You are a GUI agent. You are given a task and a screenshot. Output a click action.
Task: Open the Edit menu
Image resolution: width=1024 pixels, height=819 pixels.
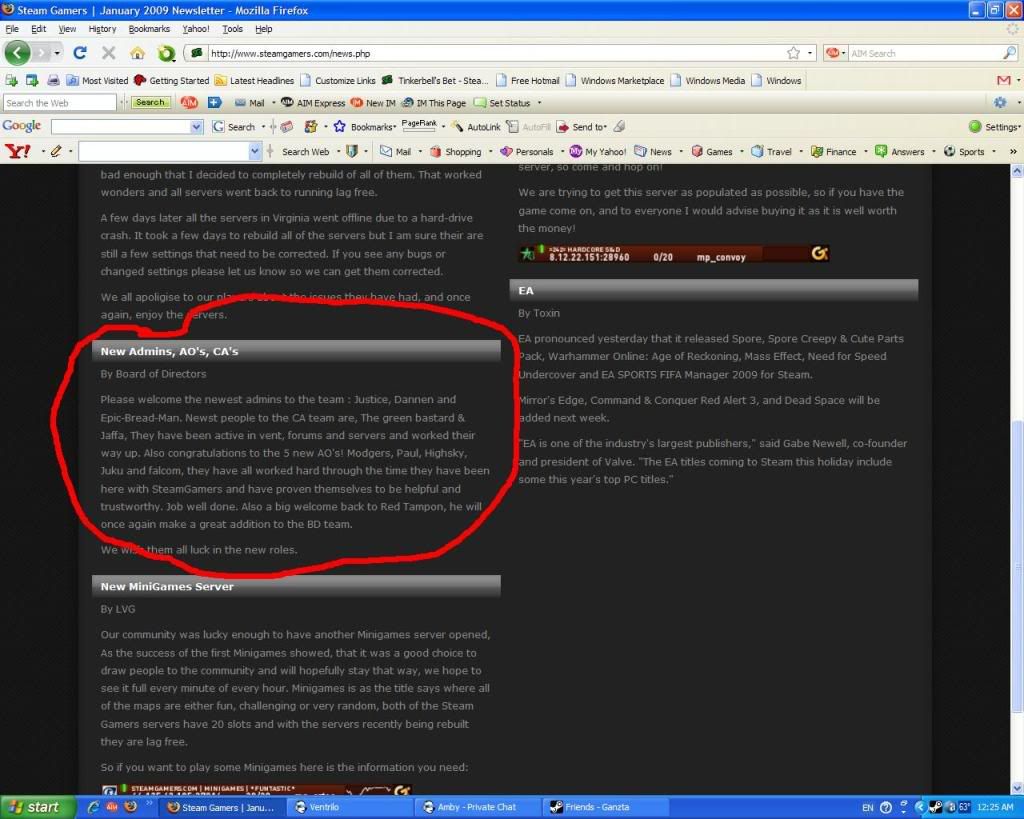click(39, 29)
